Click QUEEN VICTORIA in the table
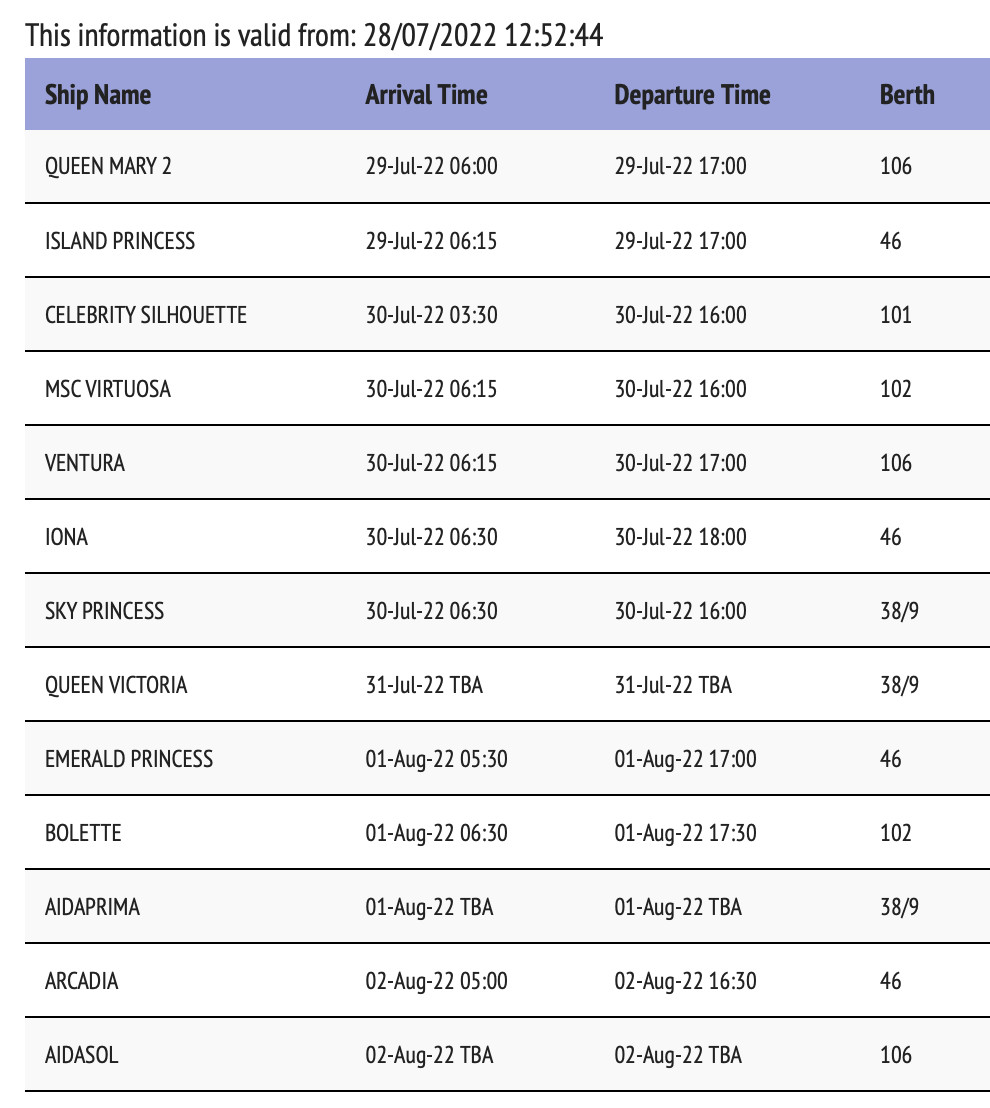 click(116, 685)
